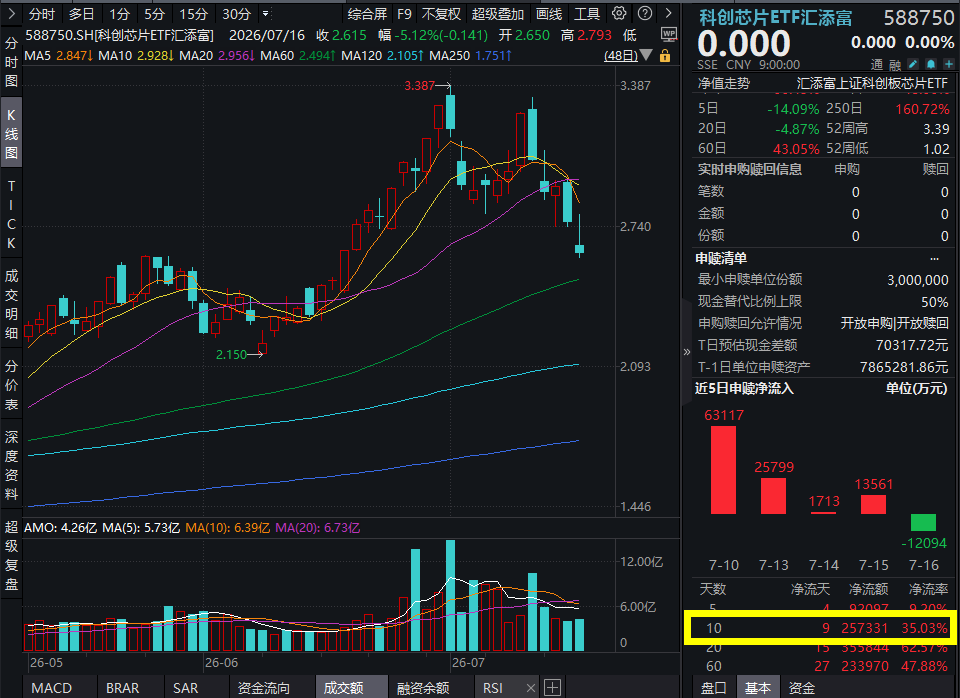Screen dimensions: 960x698
Task: Collapse the right panel with the » arrow
Action: (686, 351)
